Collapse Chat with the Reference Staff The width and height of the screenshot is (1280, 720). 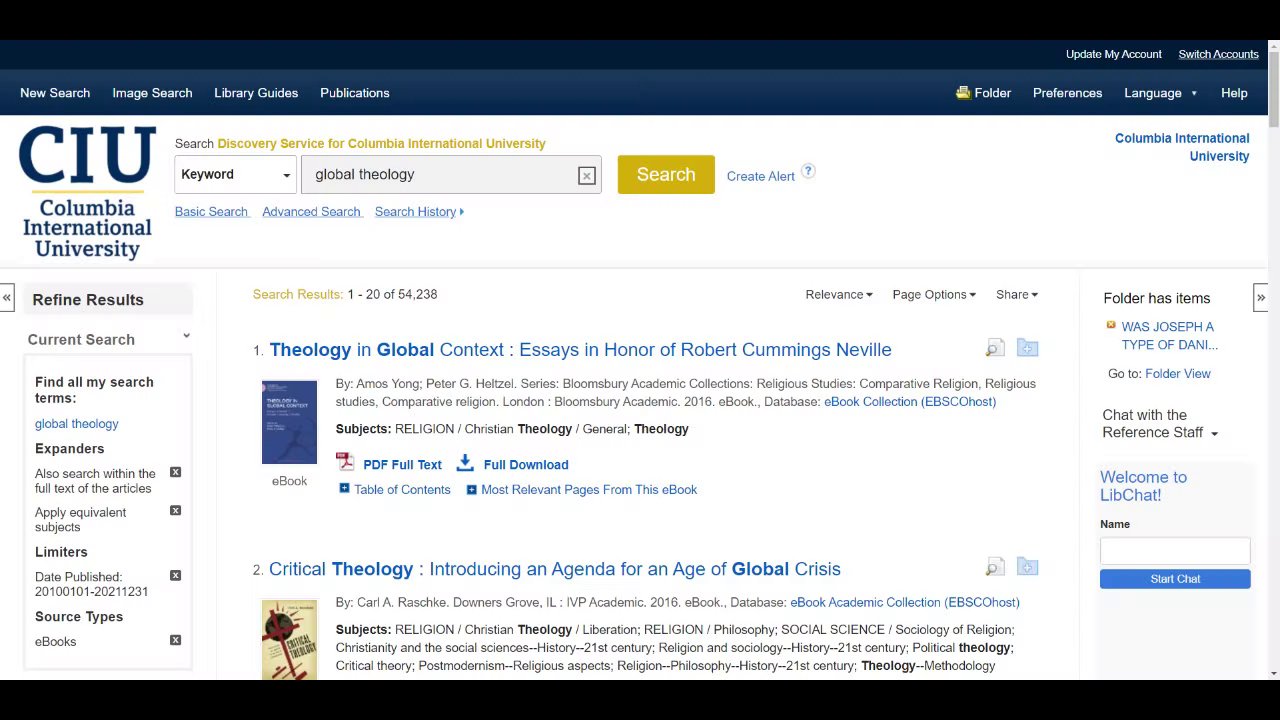1215,434
